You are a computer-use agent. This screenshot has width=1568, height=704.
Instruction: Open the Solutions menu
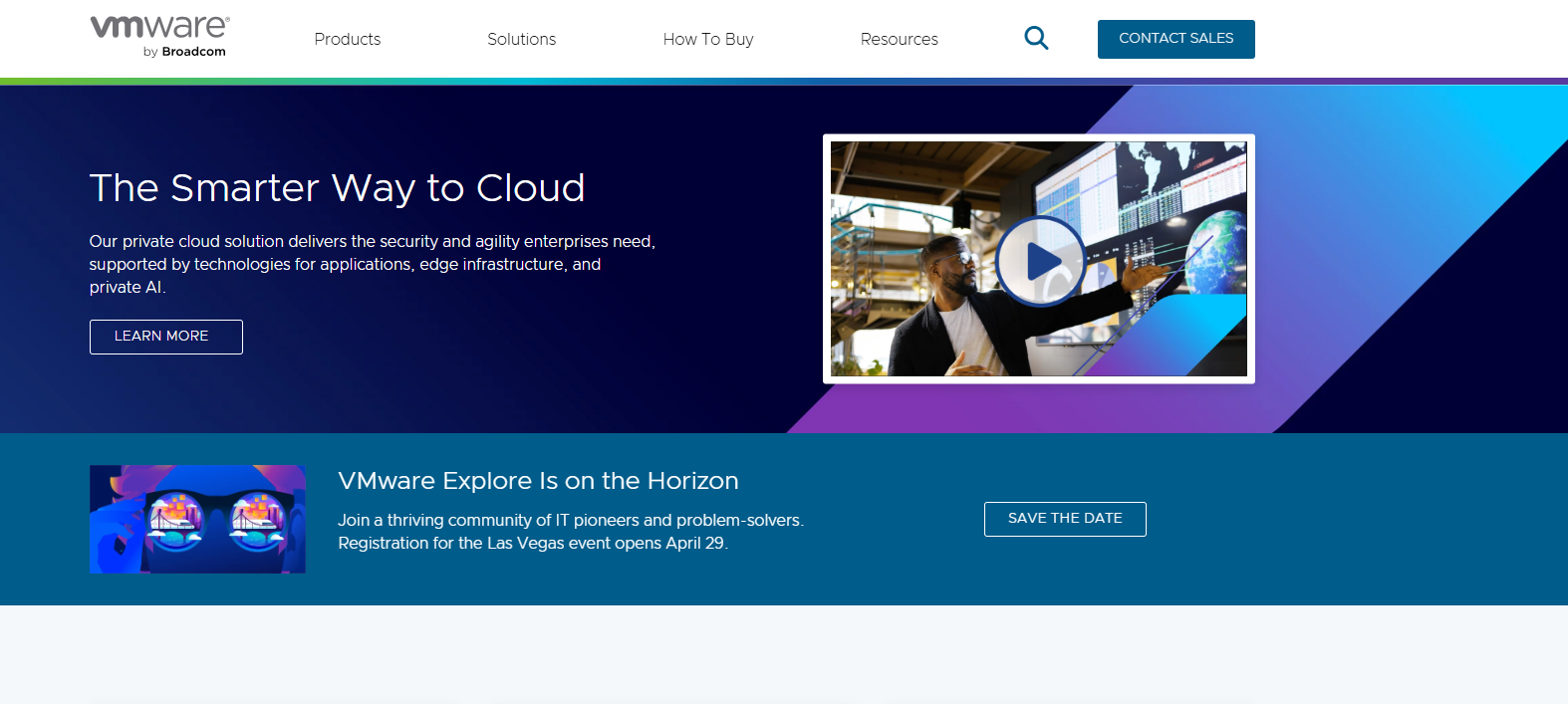coord(521,39)
